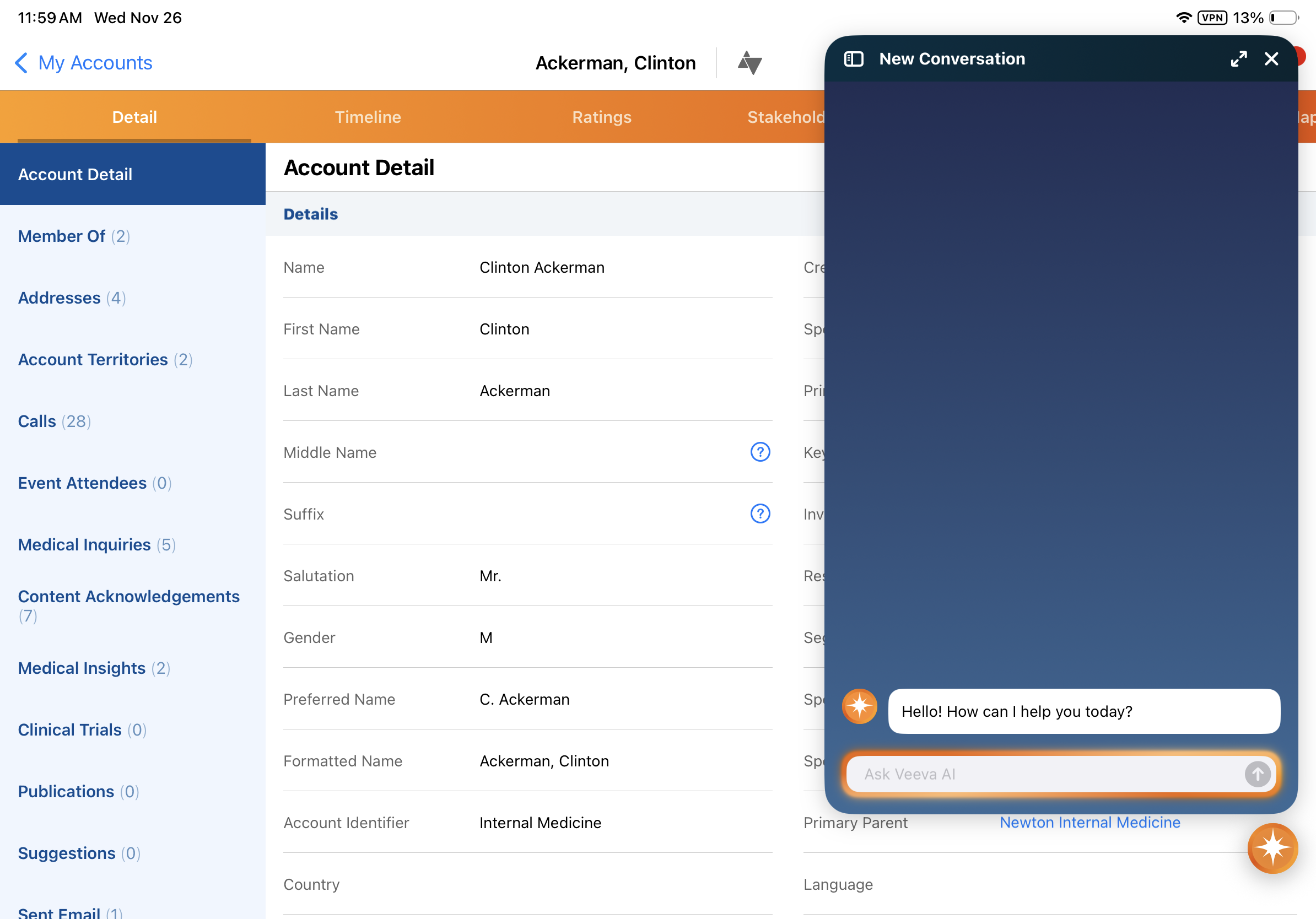Close the New Conversation panel
Viewport: 1316px width, 919px height.
[1271, 59]
